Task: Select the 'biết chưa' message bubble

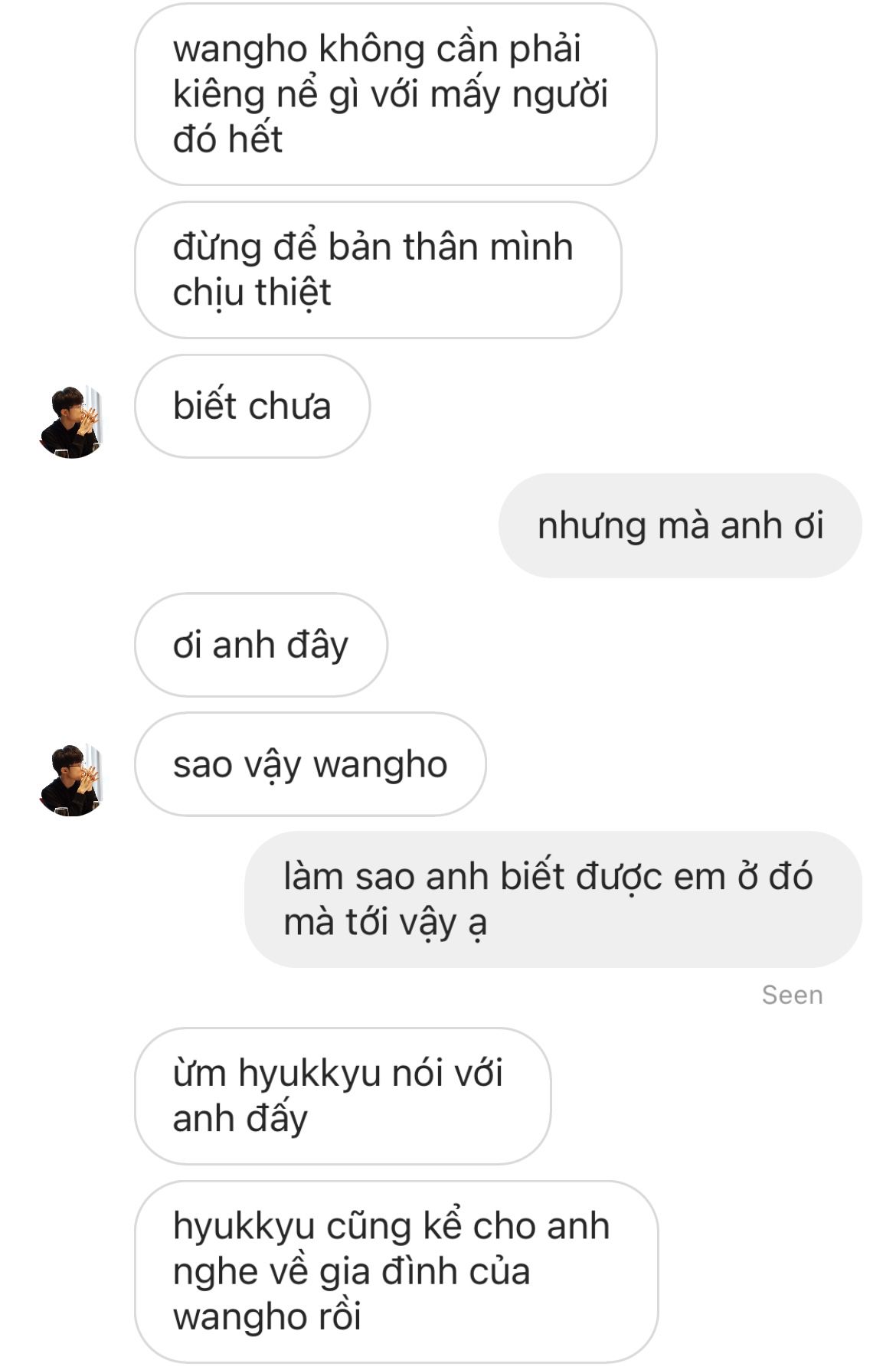Action: click(x=252, y=406)
